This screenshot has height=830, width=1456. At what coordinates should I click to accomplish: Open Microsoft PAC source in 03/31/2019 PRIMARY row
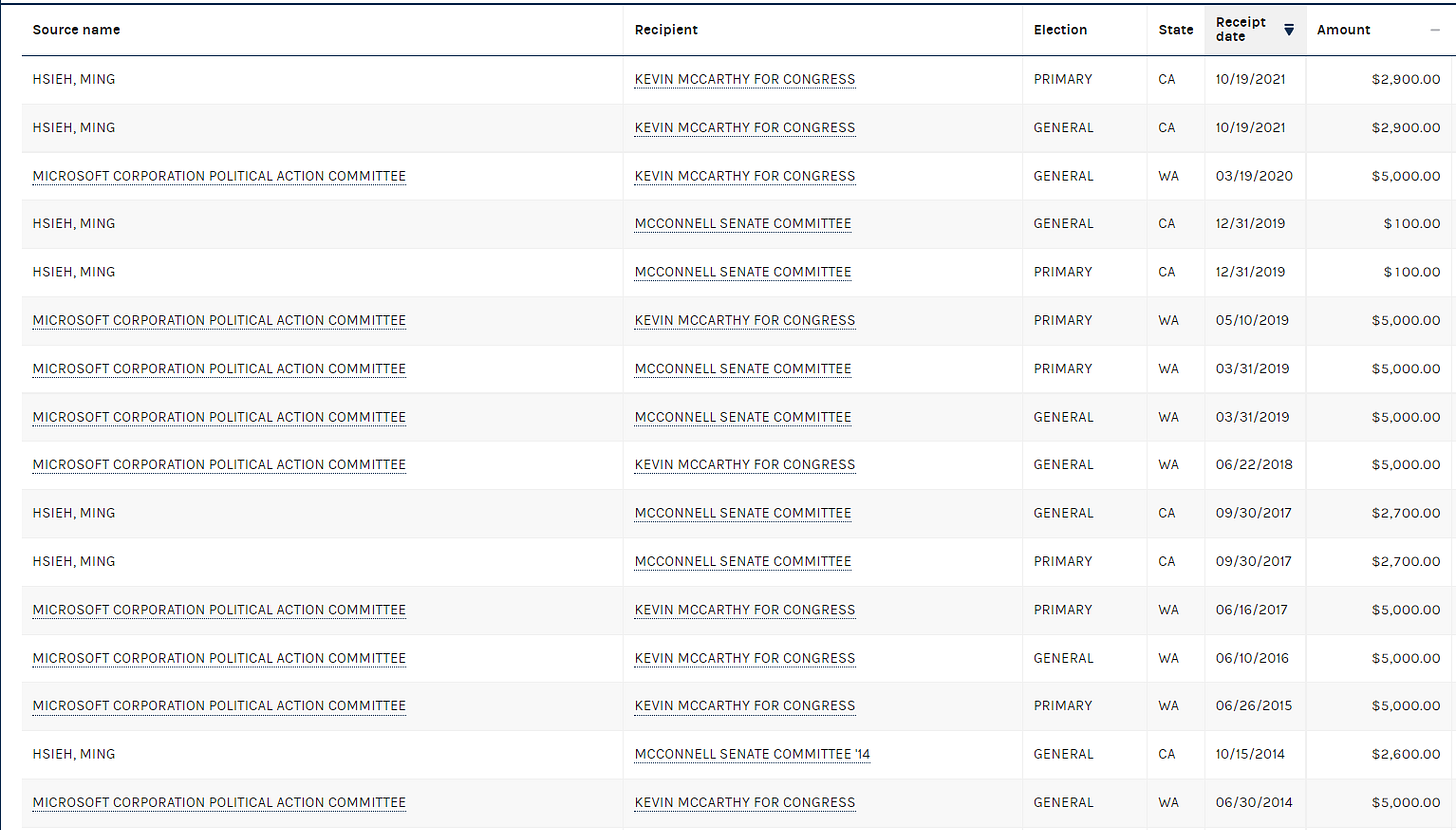coord(219,369)
